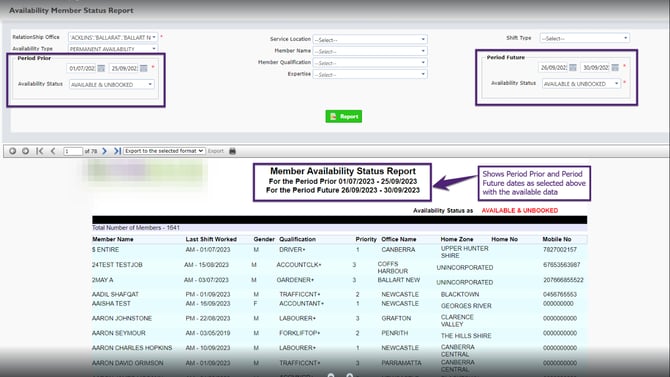Click the Office Name column header

click(x=399, y=239)
